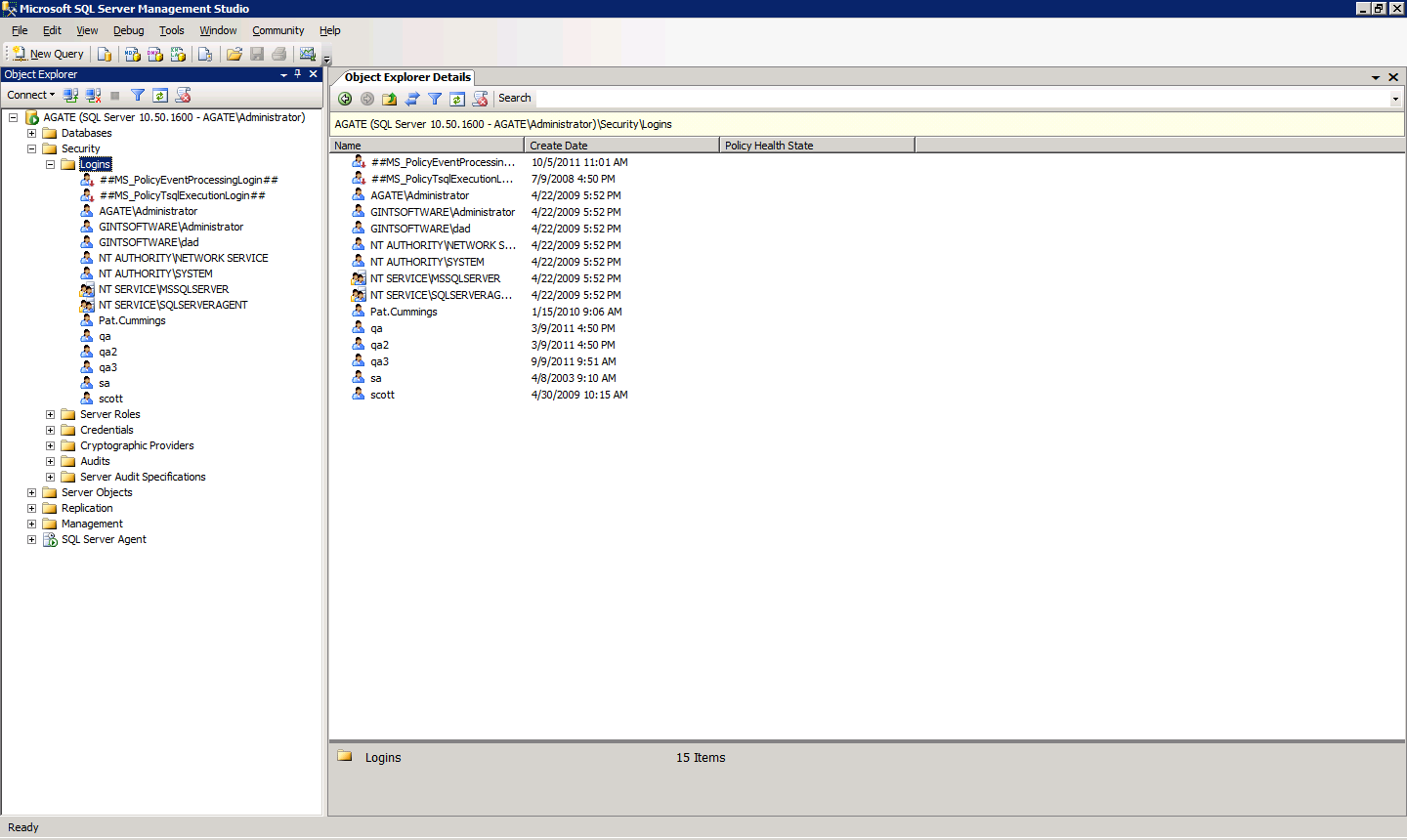The height and width of the screenshot is (840, 1407).
Task: Expand the Management folder
Action: (31, 524)
